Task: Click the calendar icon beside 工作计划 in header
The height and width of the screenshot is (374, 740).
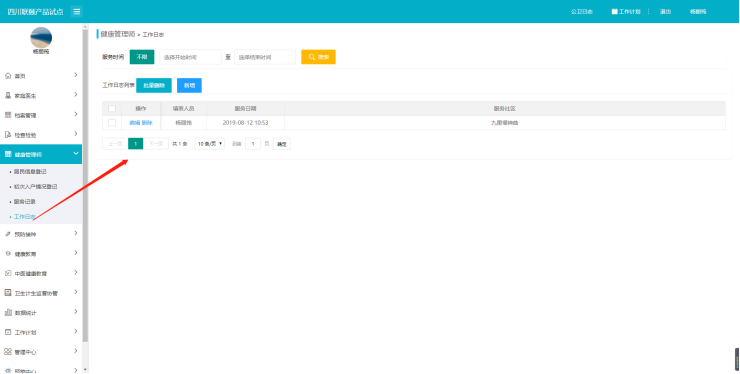Action: tap(614, 11)
